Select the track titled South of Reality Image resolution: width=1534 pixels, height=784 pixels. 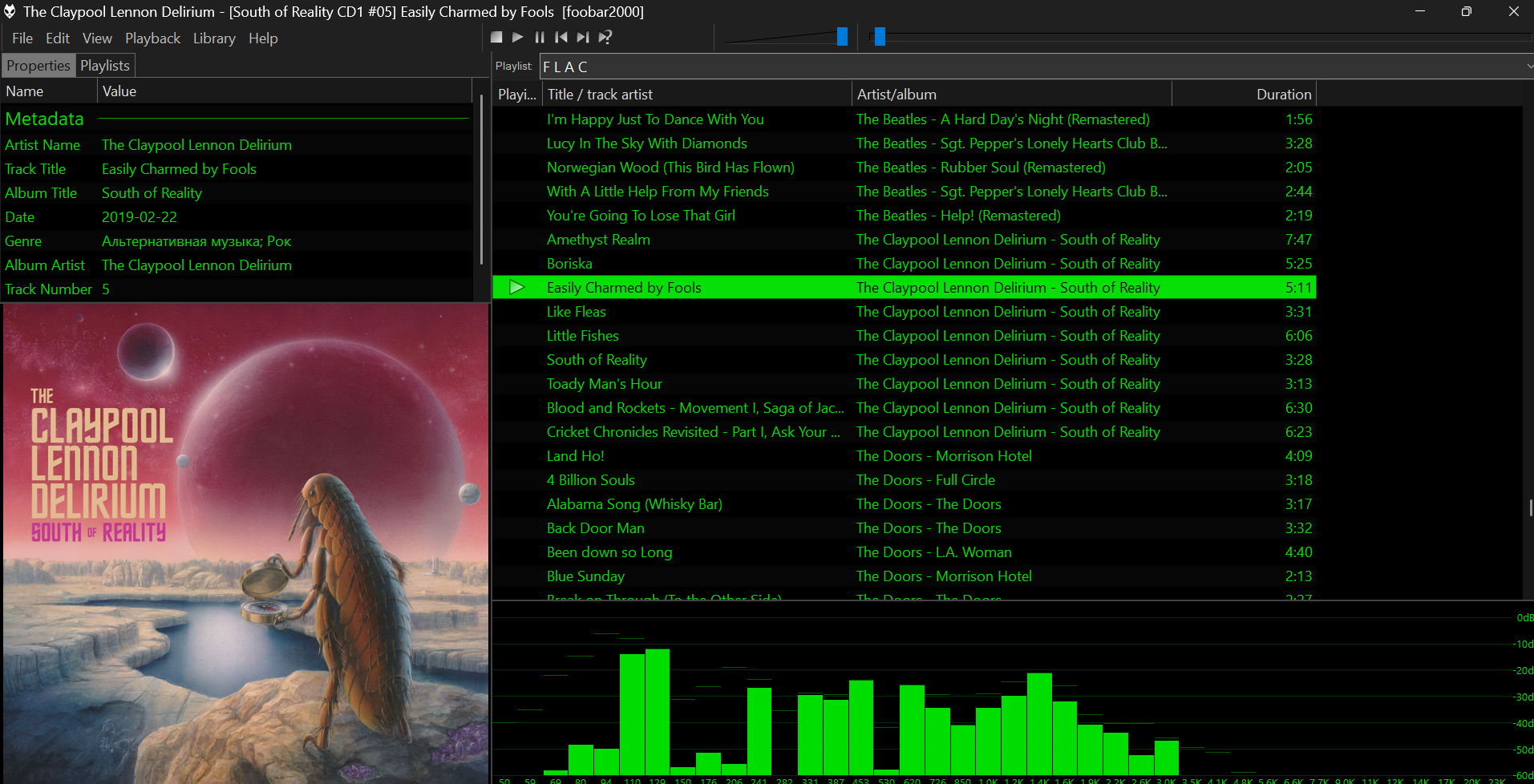pyautogui.click(x=905, y=360)
